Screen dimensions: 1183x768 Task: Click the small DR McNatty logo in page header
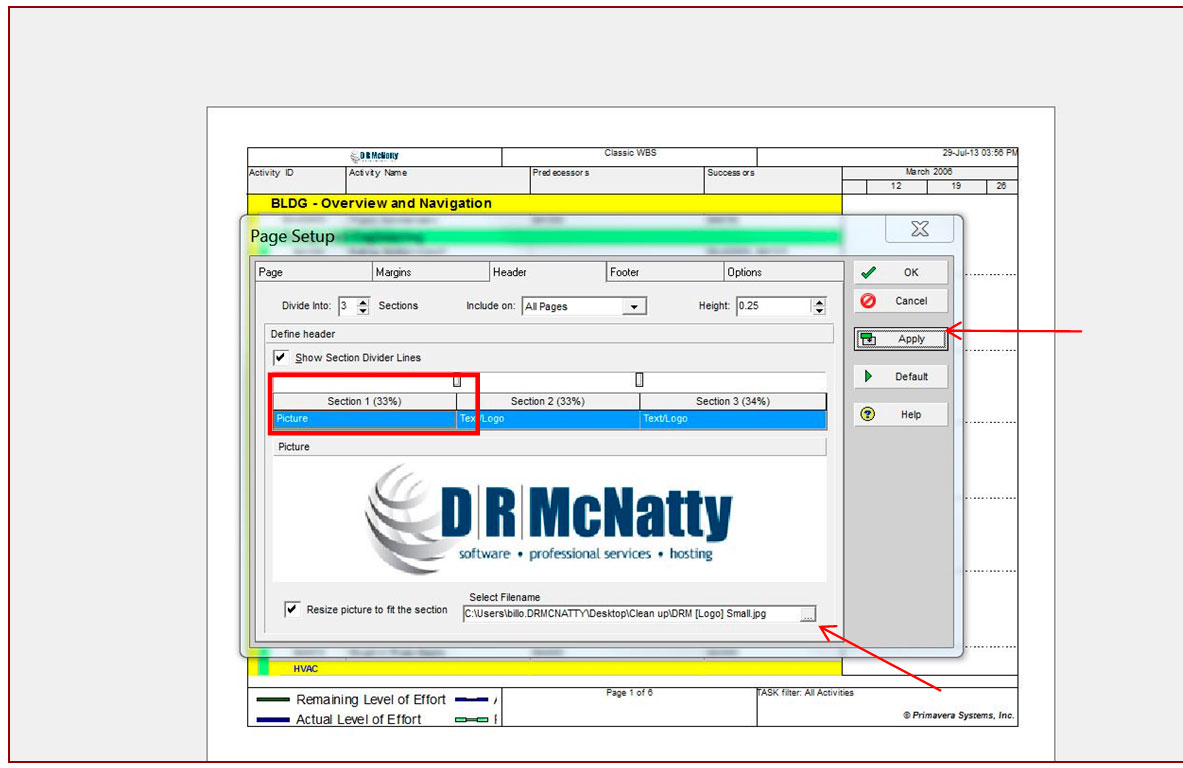tap(374, 156)
